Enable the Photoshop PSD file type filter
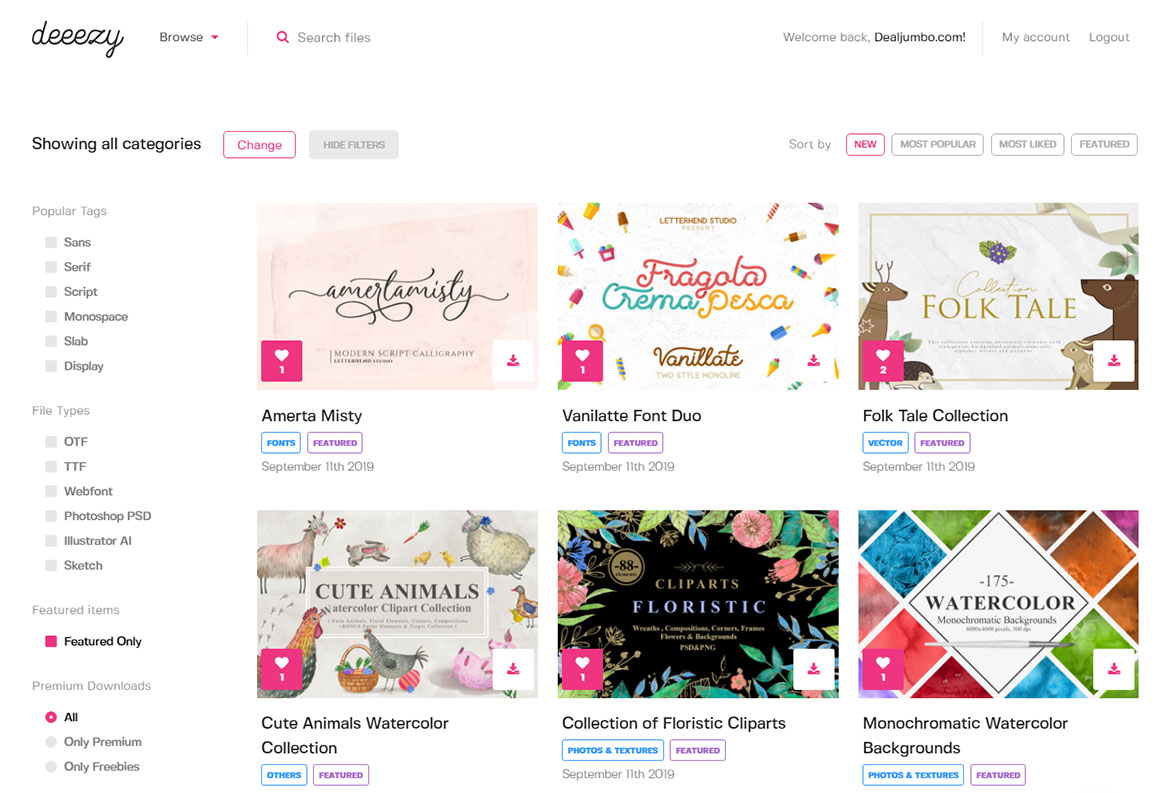Viewport: 1160px width, 793px height. tap(51, 516)
